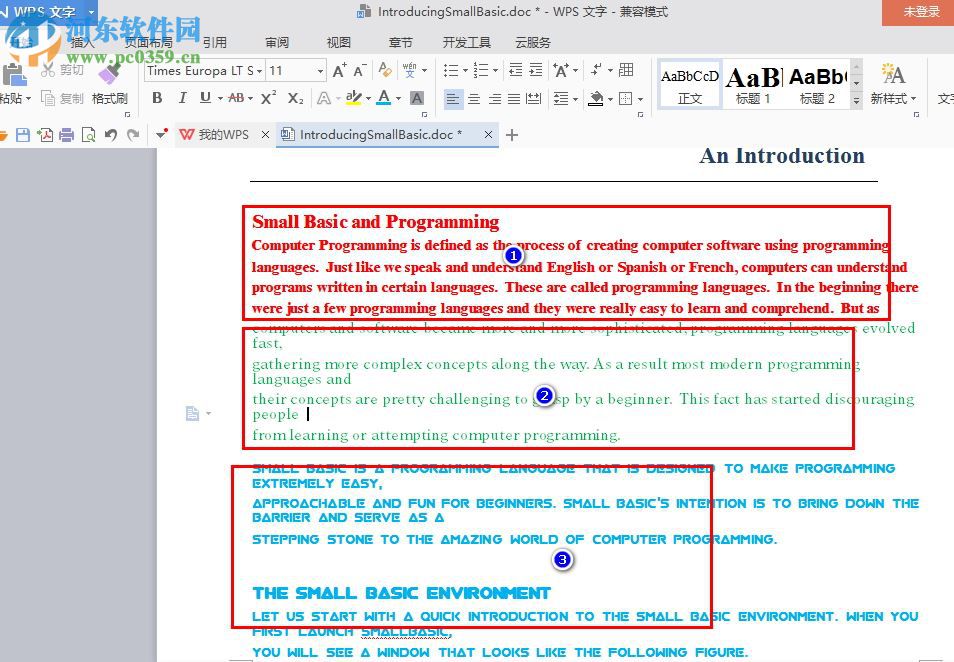This screenshot has width=954, height=662.
Task: Toggle Italic formatting
Action: pyautogui.click(x=182, y=98)
